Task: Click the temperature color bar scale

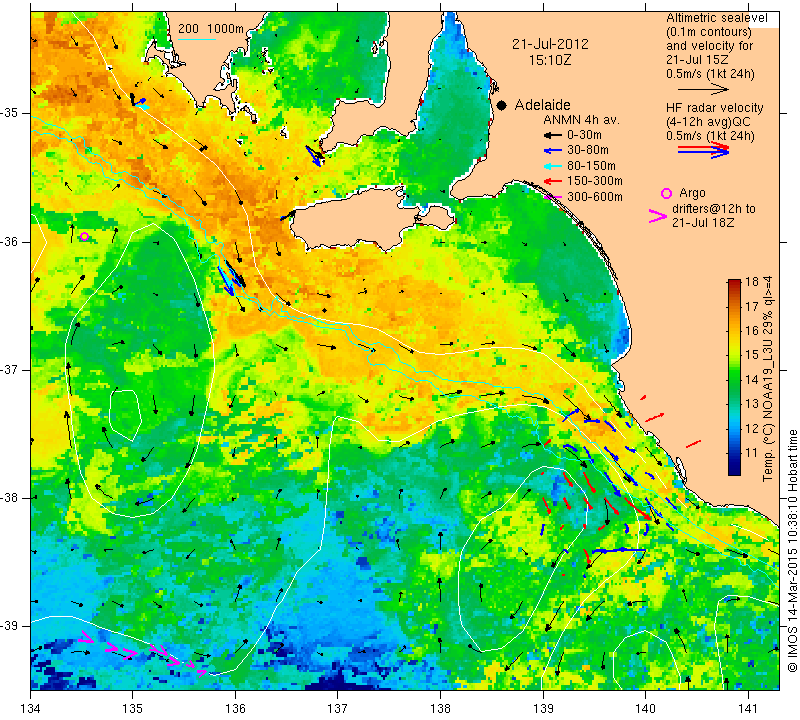Action: coord(734,377)
